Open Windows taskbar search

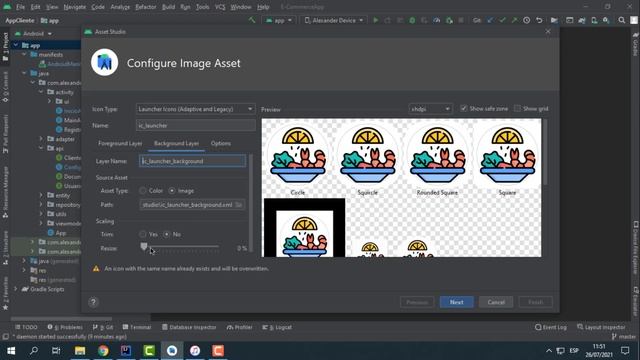pos(34,351)
